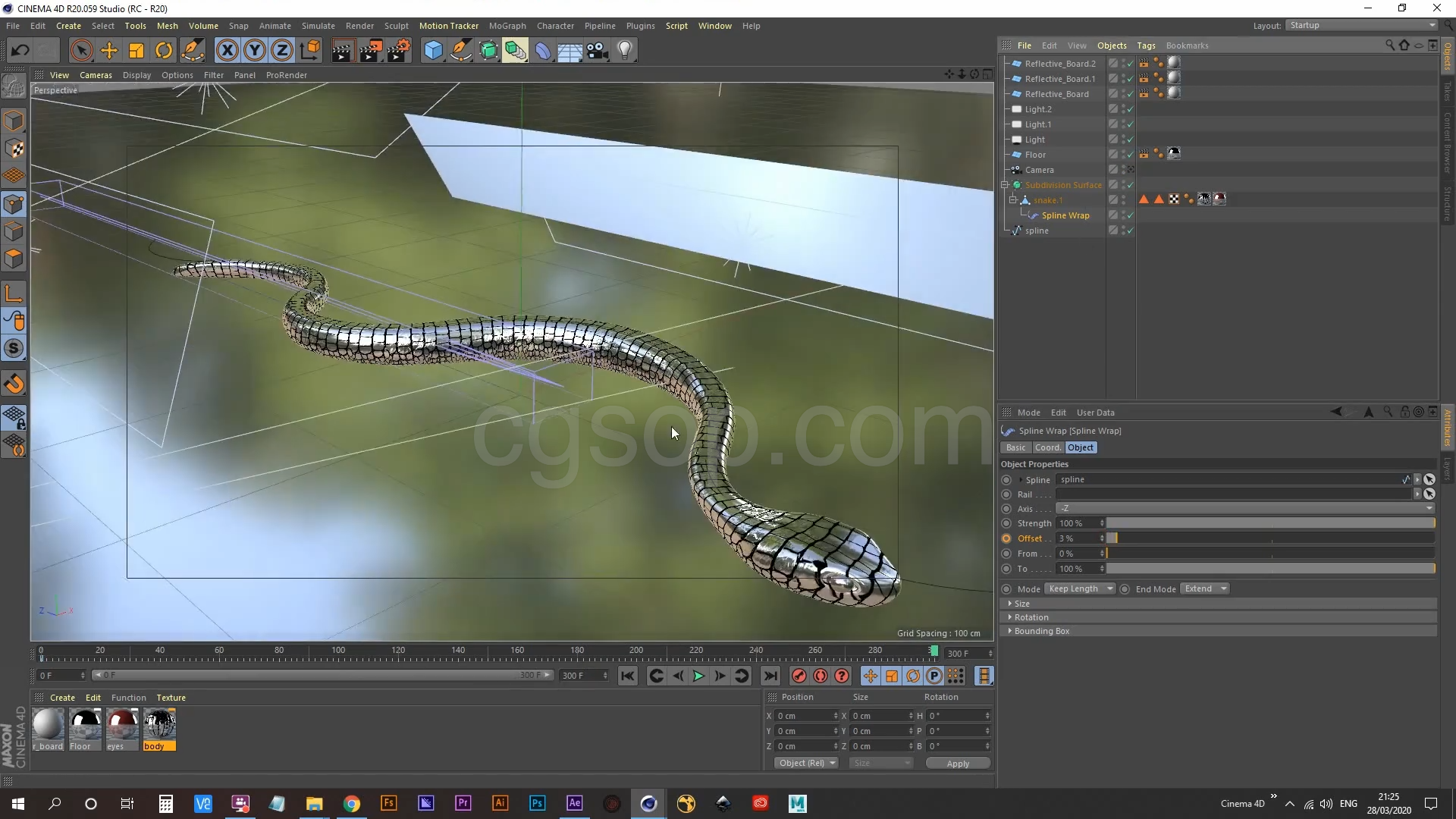Toggle the Offset keyframe circle
Viewport: 1456px width, 819px height.
click(1006, 538)
